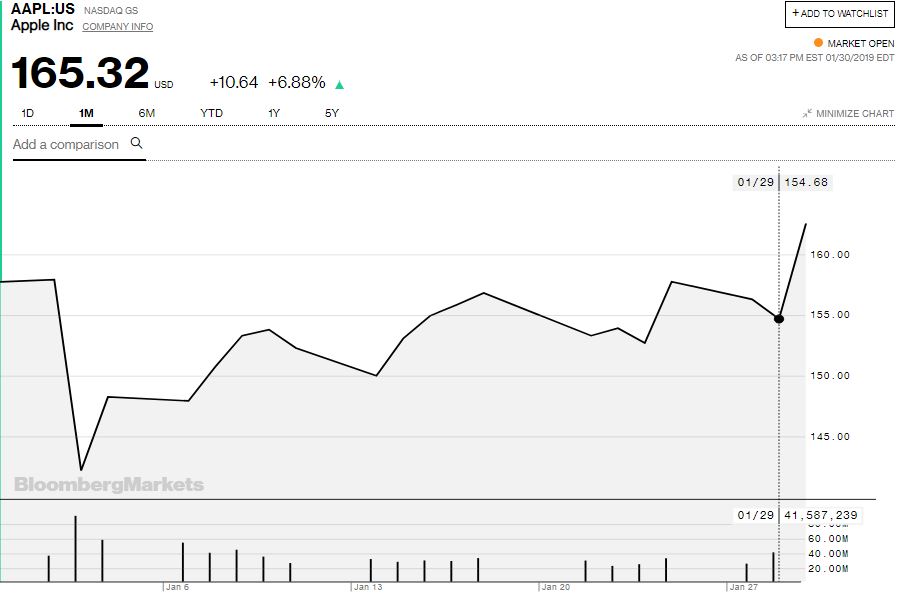This screenshot has width=898, height=596.
Task: Click the minimize chart arrows icon
Action: [x=807, y=113]
